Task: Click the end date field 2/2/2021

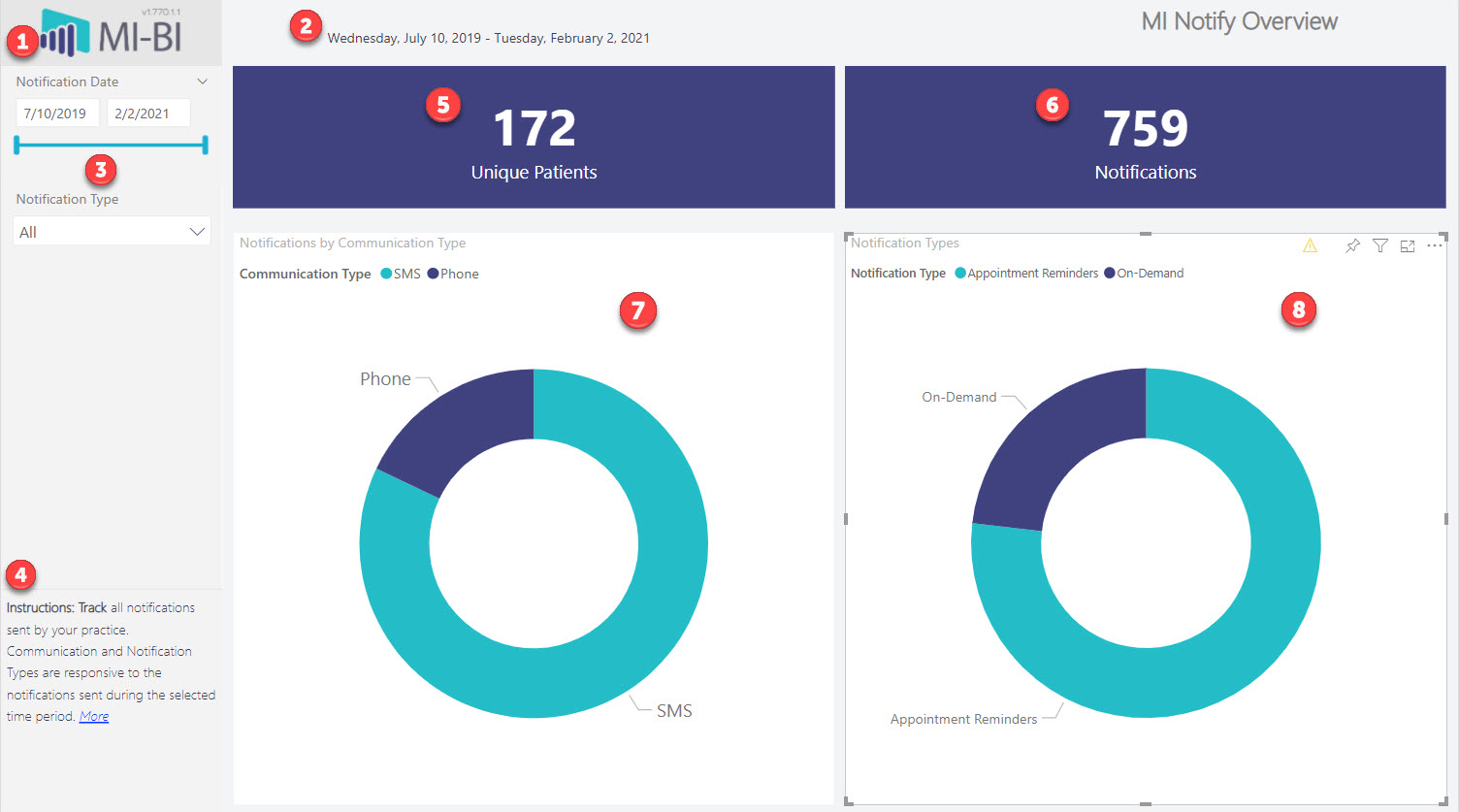Action: click(x=148, y=114)
